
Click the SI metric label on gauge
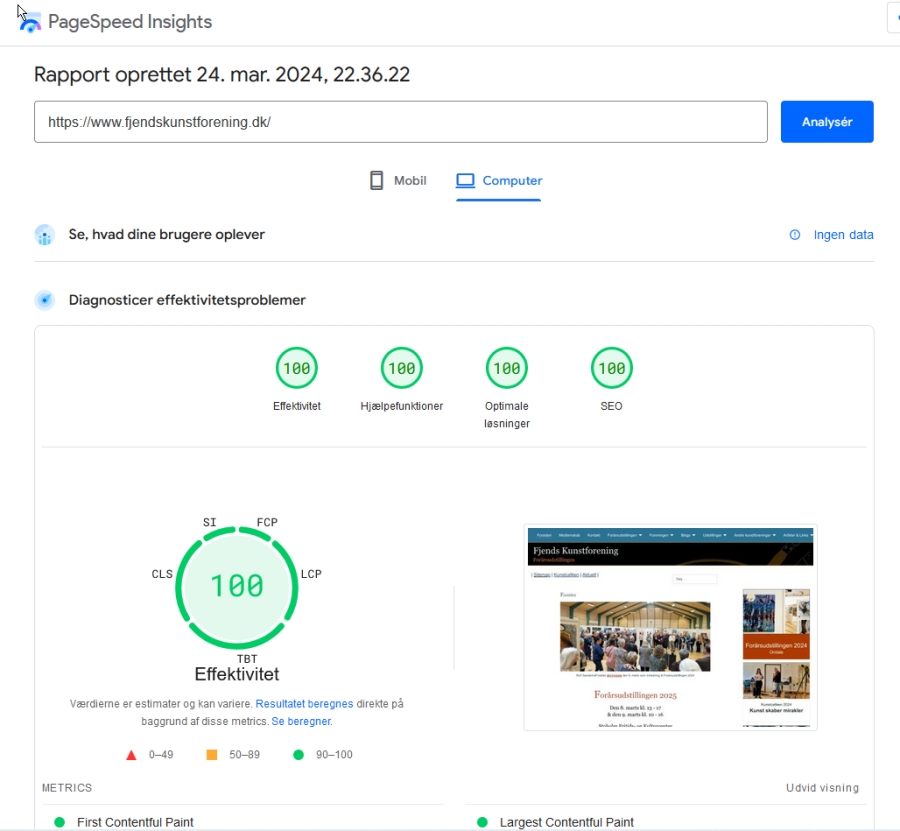point(210,522)
